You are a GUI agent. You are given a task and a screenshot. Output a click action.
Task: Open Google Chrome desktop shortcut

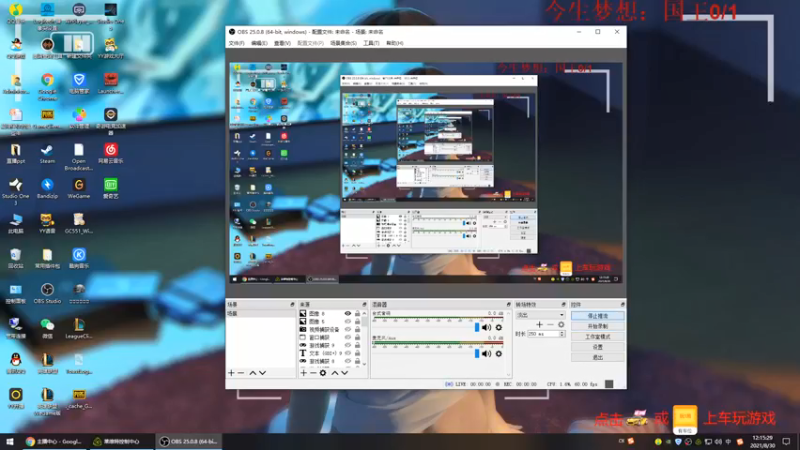click(47, 87)
